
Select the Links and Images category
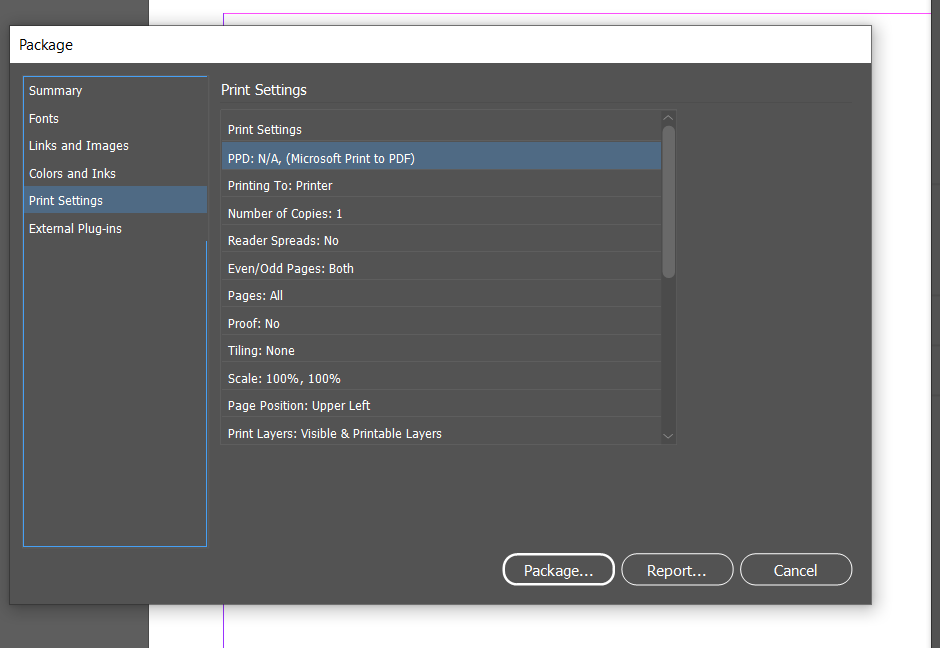coord(78,145)
